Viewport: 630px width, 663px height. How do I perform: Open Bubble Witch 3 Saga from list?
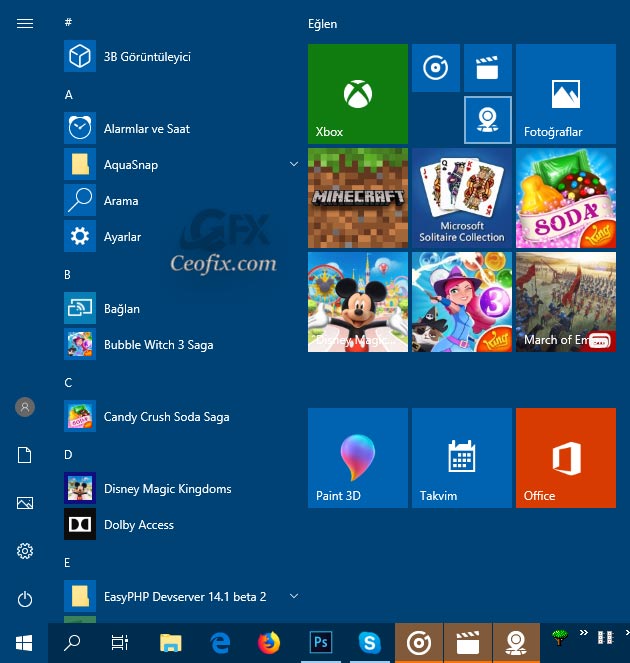click(x=182, y=344)
